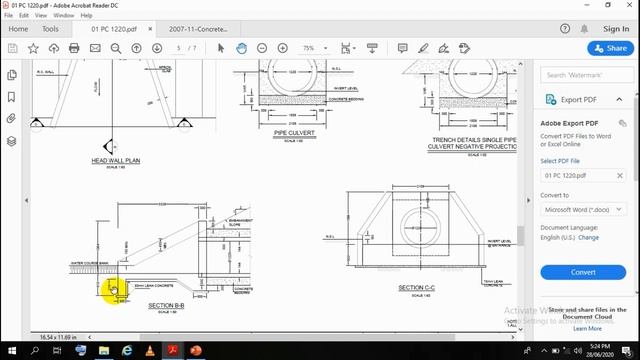This screenshot has width=640, height=360.
Task: Add a comment sticky note
Action: pyautogui.click(x=402, y=48)
